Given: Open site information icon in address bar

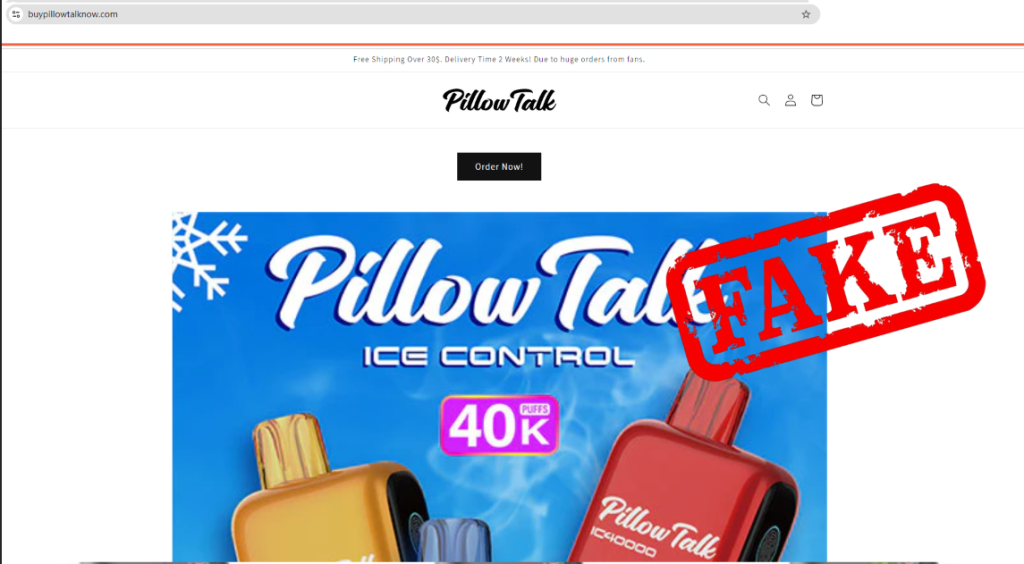Looking at the screenshot, I should coord(16,14).
